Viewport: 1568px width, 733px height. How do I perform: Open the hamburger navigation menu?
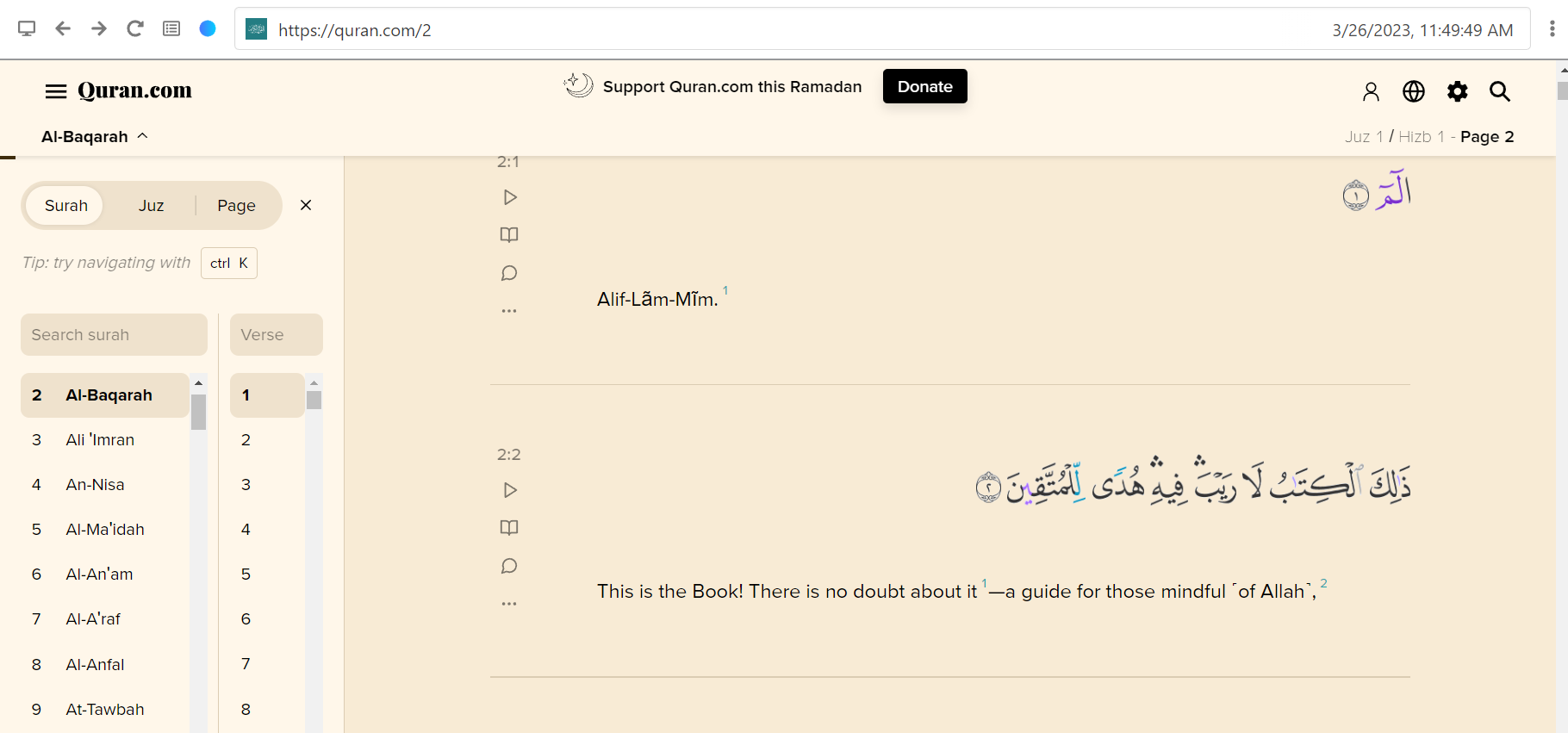pyautogui.click(x=56, y=91)
